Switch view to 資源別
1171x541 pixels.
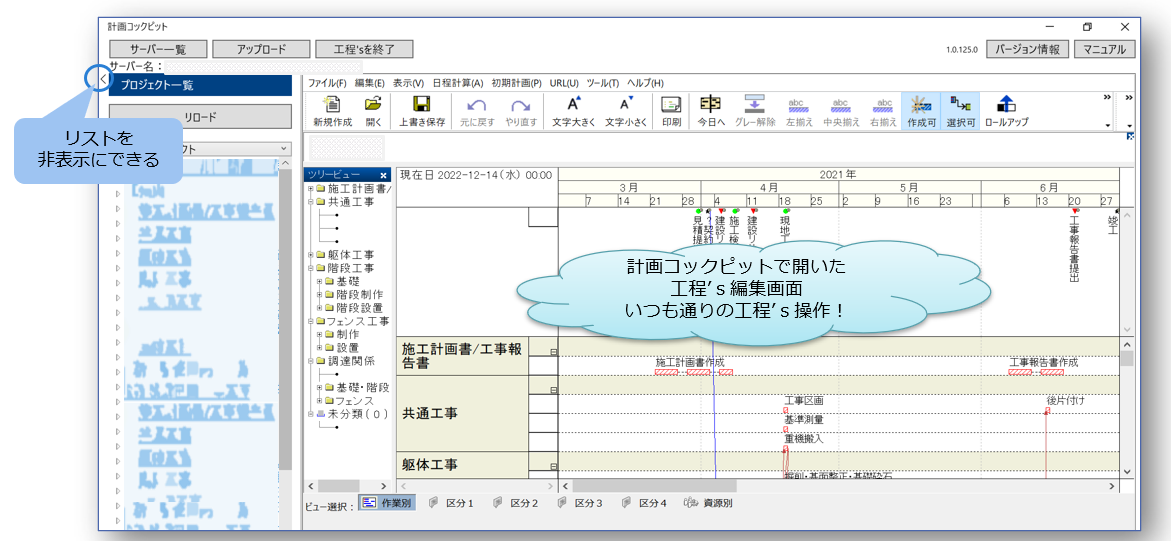coord(708,503)
